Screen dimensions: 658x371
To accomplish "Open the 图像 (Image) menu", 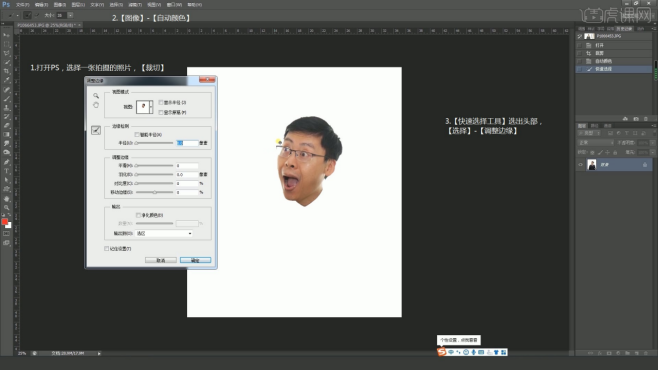I will 60,5.
